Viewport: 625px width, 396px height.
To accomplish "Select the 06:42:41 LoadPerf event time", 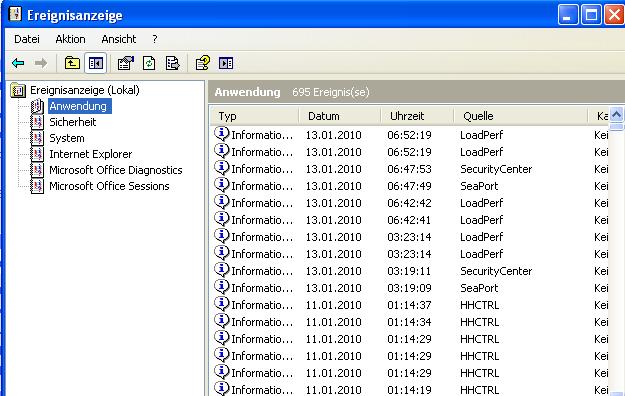I will click(x=409, y=220).
